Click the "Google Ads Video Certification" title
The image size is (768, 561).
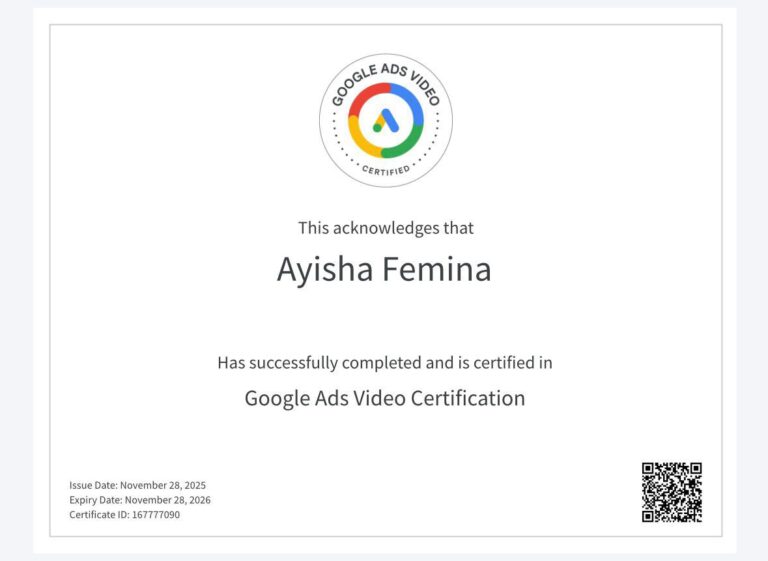pos(385,398)
